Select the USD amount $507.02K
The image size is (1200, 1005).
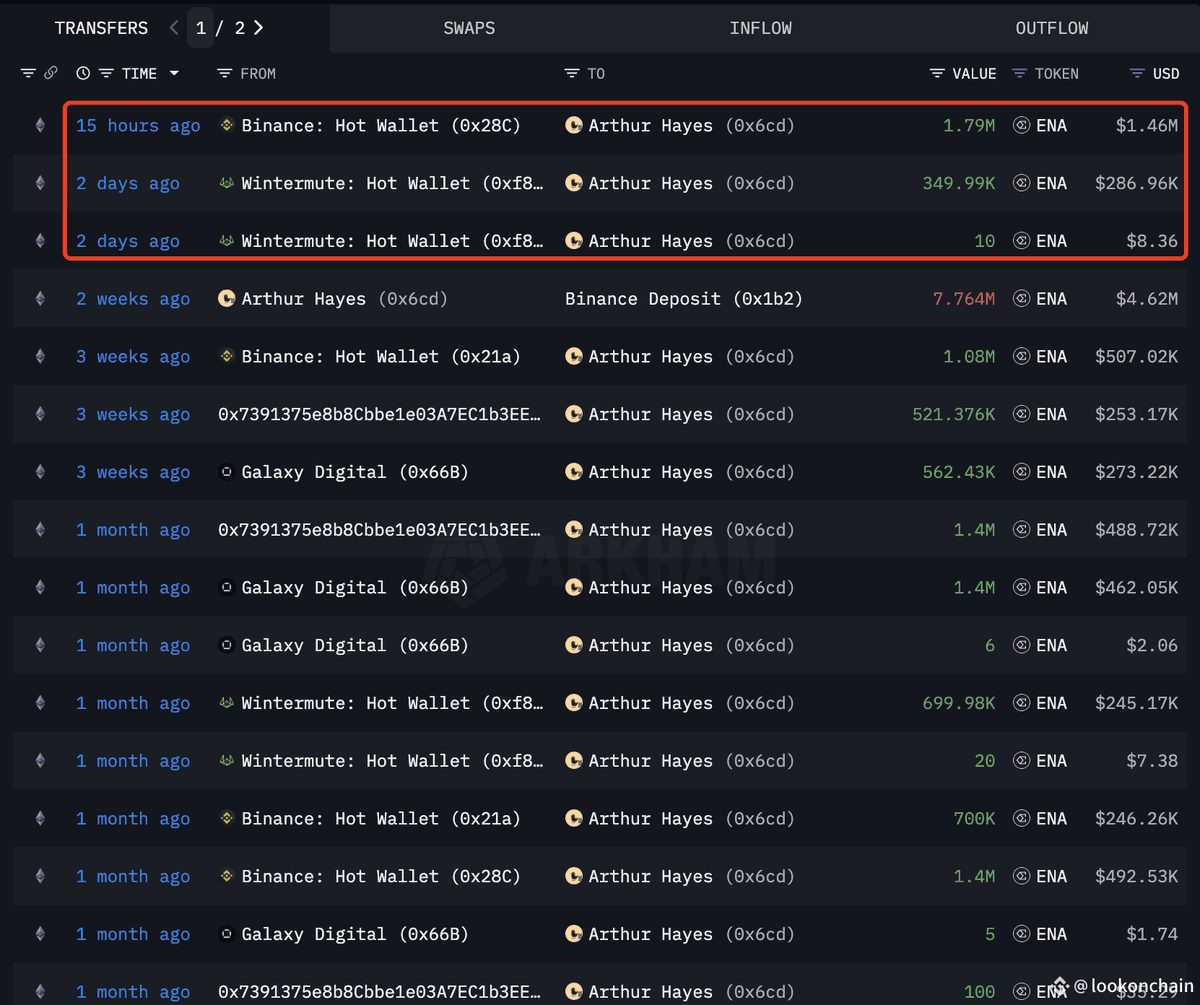point(1137,356)
